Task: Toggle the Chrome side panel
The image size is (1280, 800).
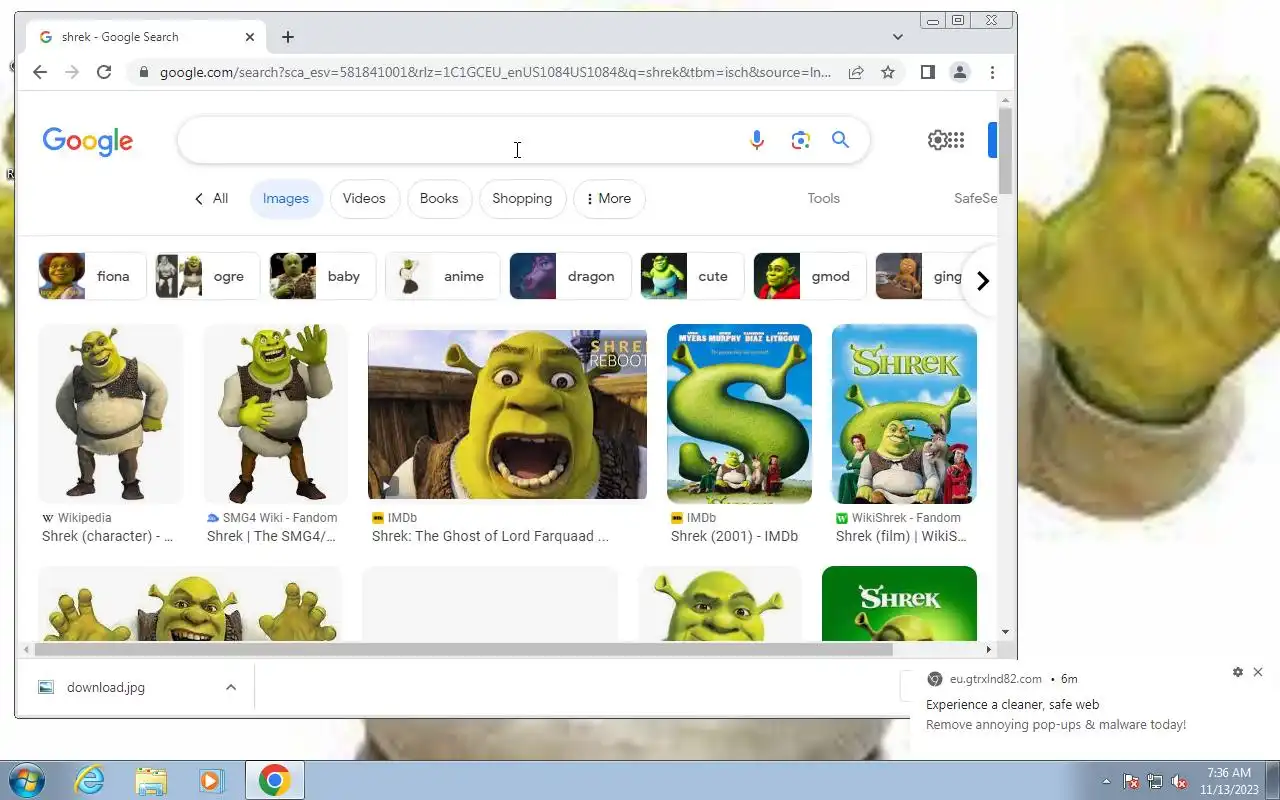Action: point(927,72)
